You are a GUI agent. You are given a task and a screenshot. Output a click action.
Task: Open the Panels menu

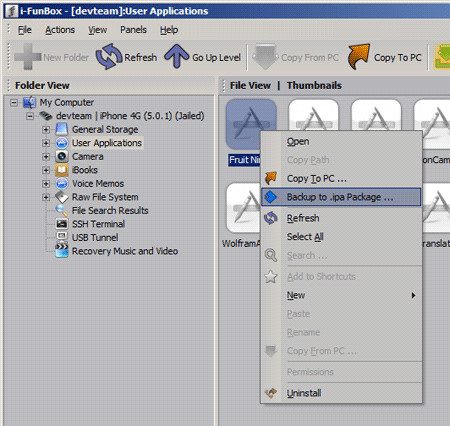point(133,30)
